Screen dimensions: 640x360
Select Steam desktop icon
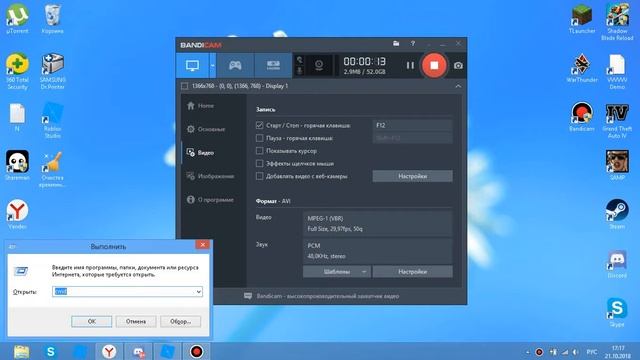point(617,214)
